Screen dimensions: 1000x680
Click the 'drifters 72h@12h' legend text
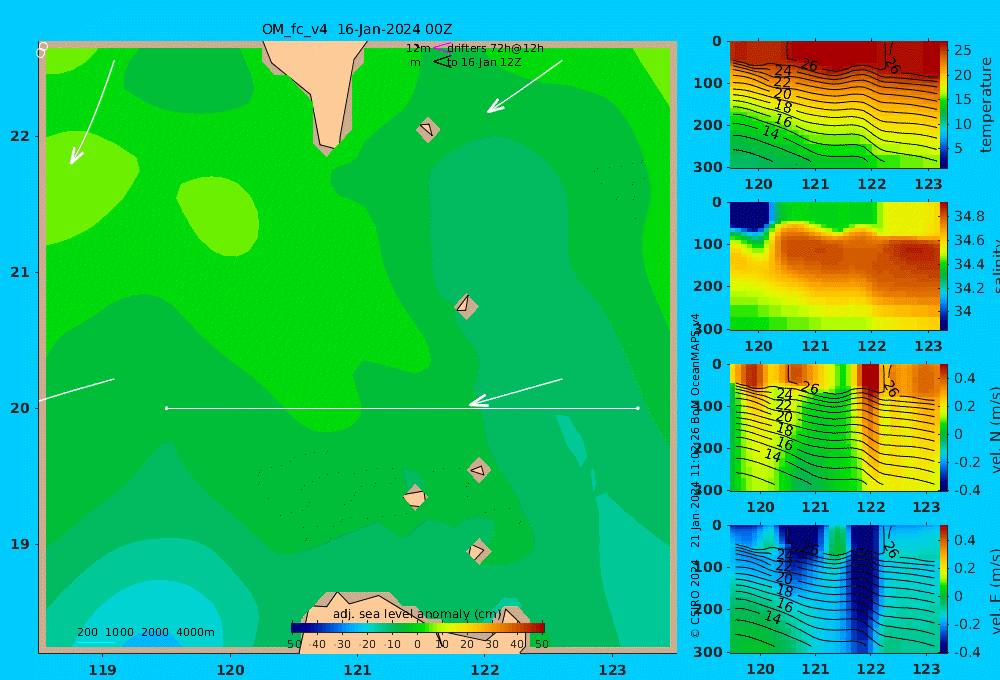495,48
